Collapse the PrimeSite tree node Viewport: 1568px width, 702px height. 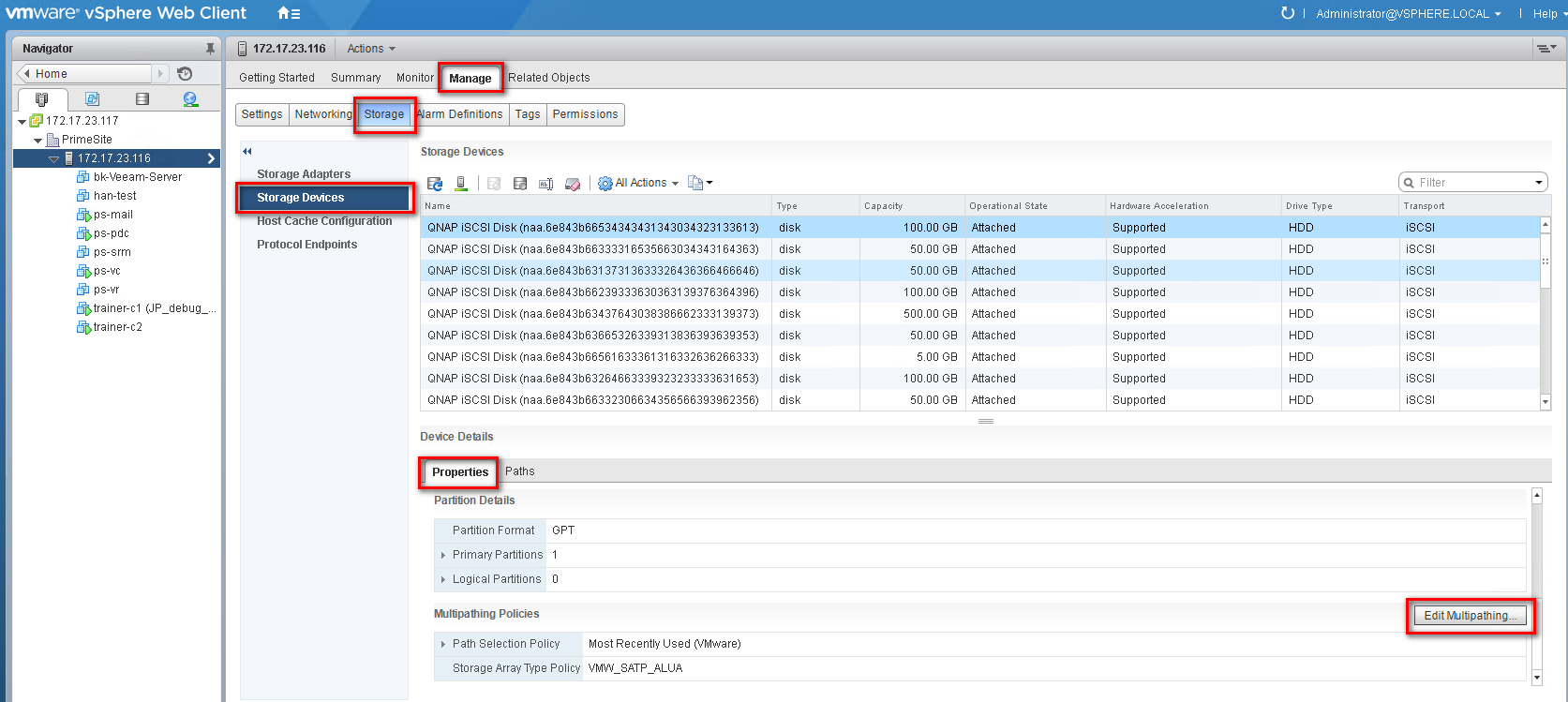(38, 141)
